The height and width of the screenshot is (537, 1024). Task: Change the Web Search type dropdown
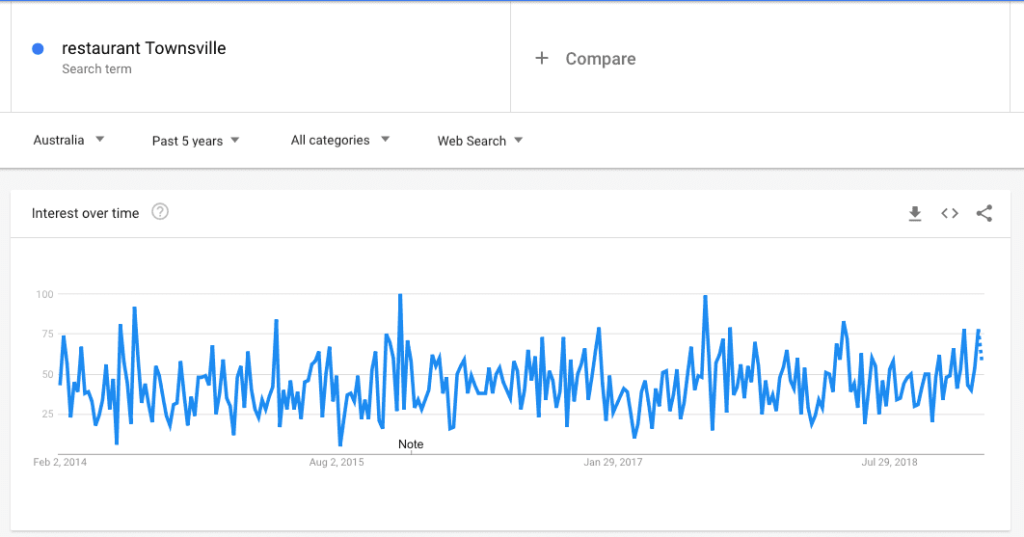point(480,141)
